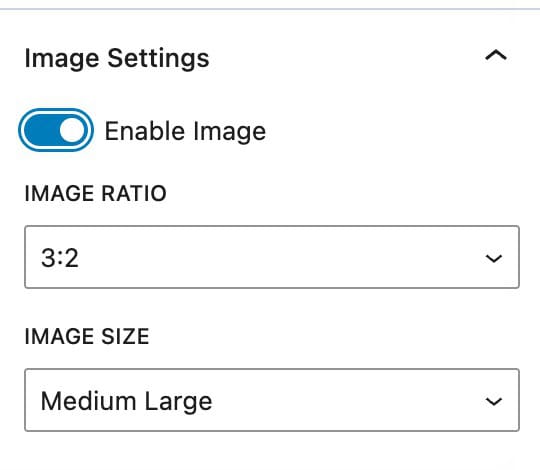
Task: Click the Enable Image label text
Action: [185, 131]
